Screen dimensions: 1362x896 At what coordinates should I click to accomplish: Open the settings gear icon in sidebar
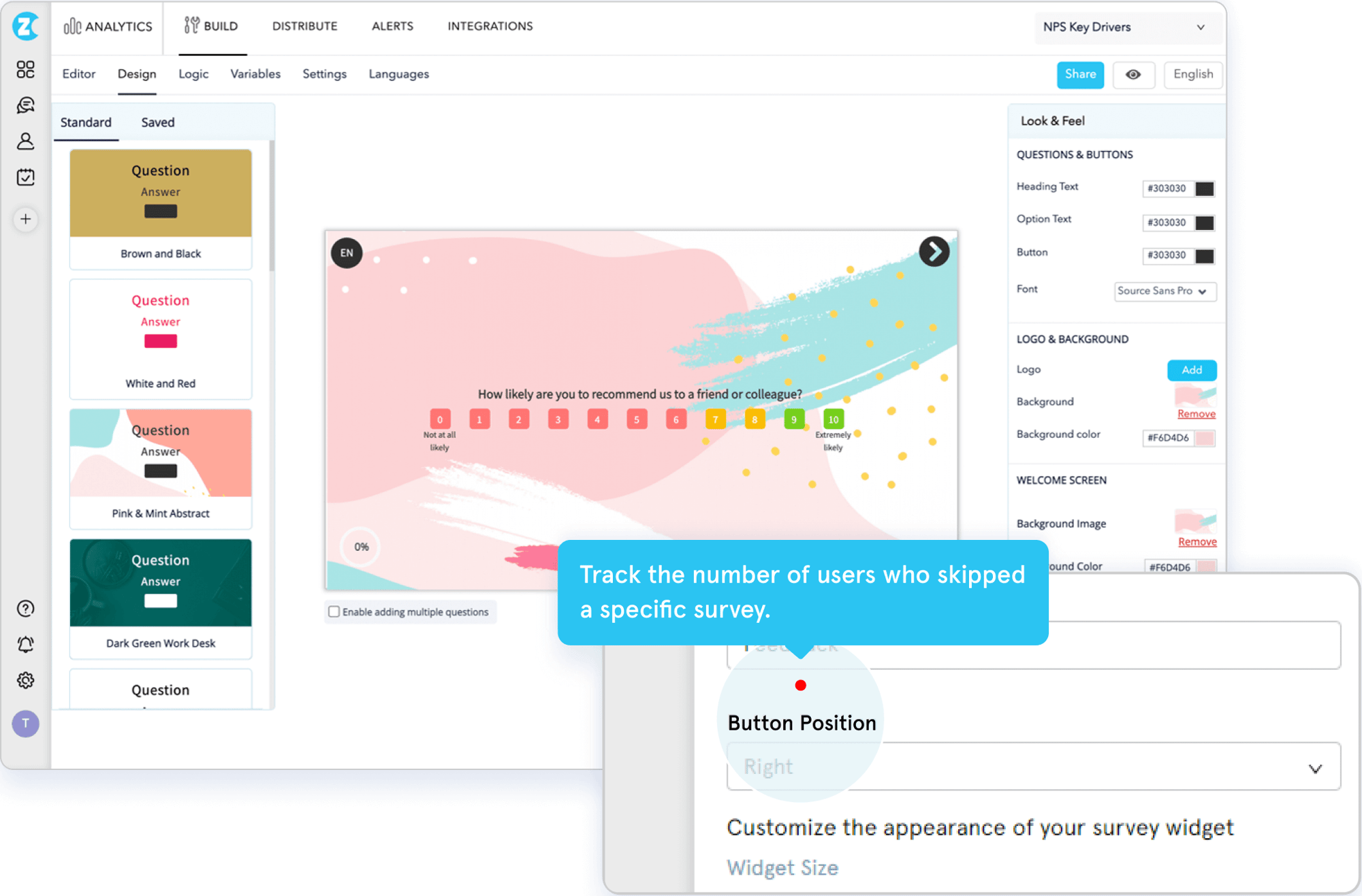tap(25, 680)
